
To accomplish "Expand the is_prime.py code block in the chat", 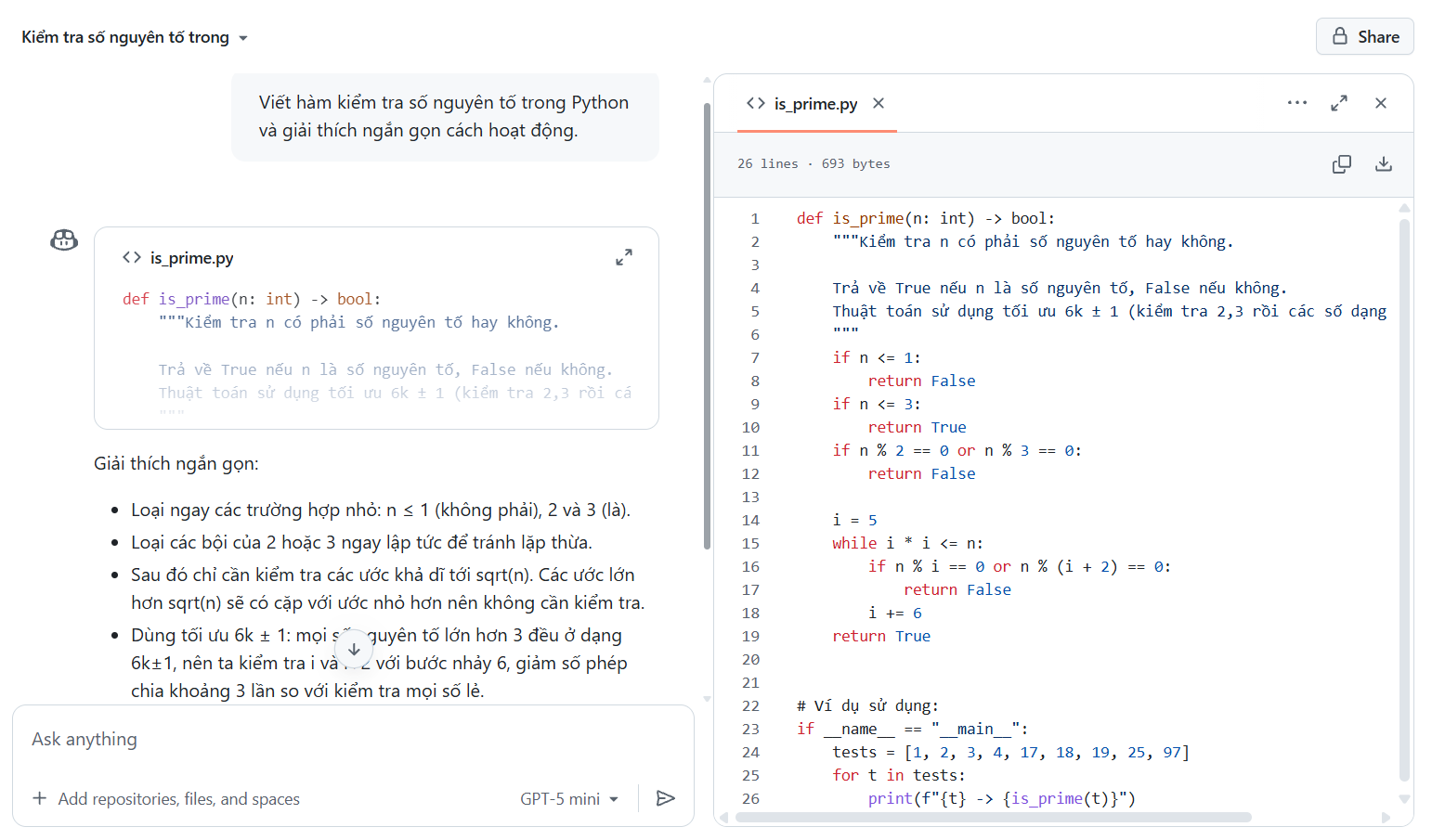I will (624, 257).
